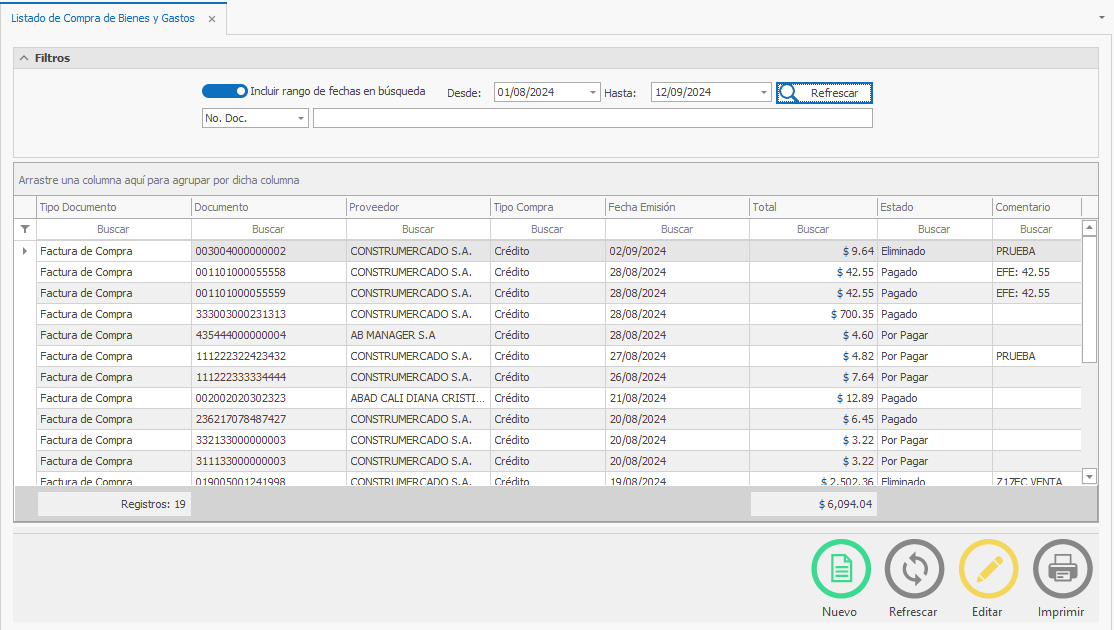Open the Desde date dropdown
The image size is (1114, 630).
593,93
